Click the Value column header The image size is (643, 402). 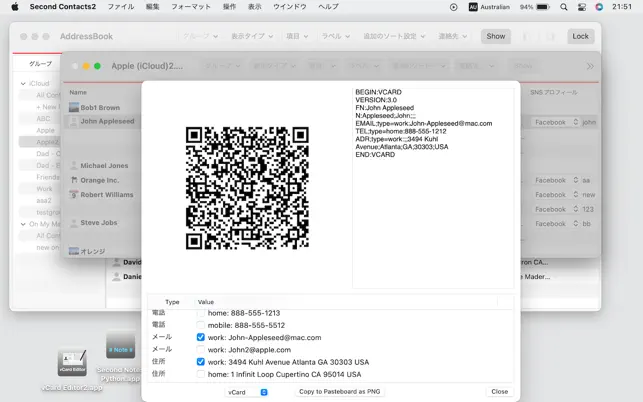tap(205, 302)
